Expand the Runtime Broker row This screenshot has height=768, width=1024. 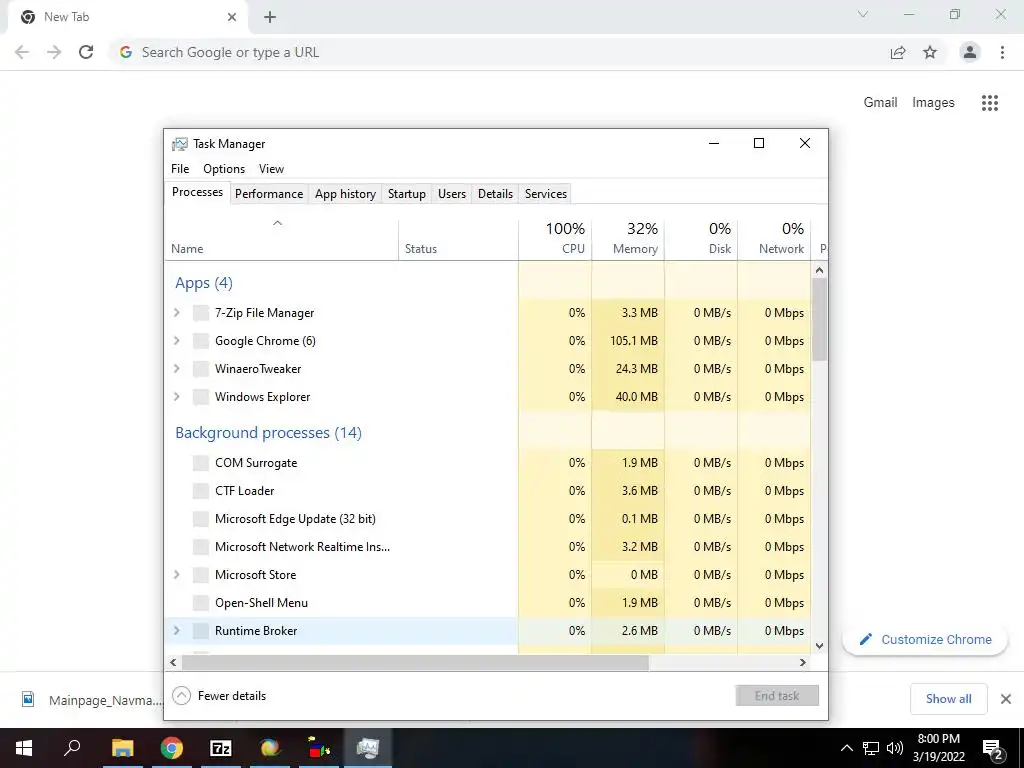(x=176, y=631)
